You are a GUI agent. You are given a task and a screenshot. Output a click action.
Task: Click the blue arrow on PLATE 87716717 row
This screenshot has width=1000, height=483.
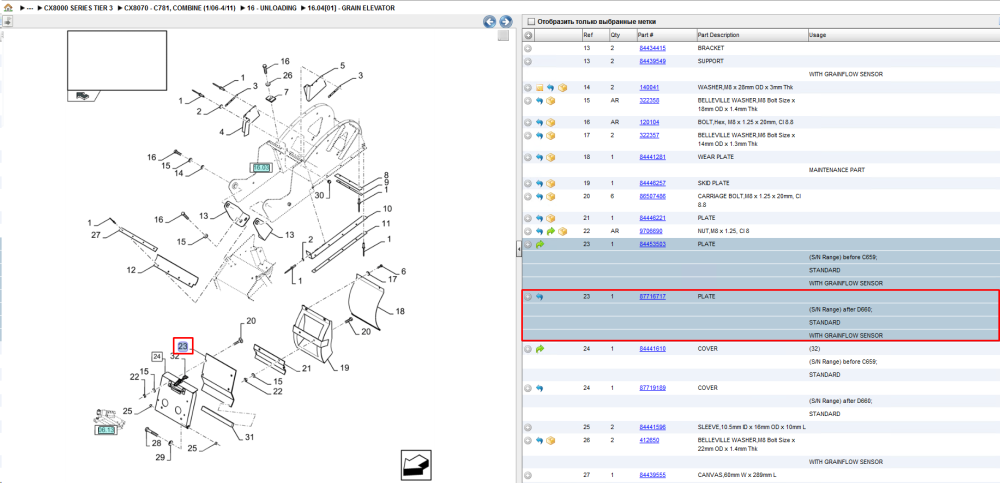click(540, 297)
